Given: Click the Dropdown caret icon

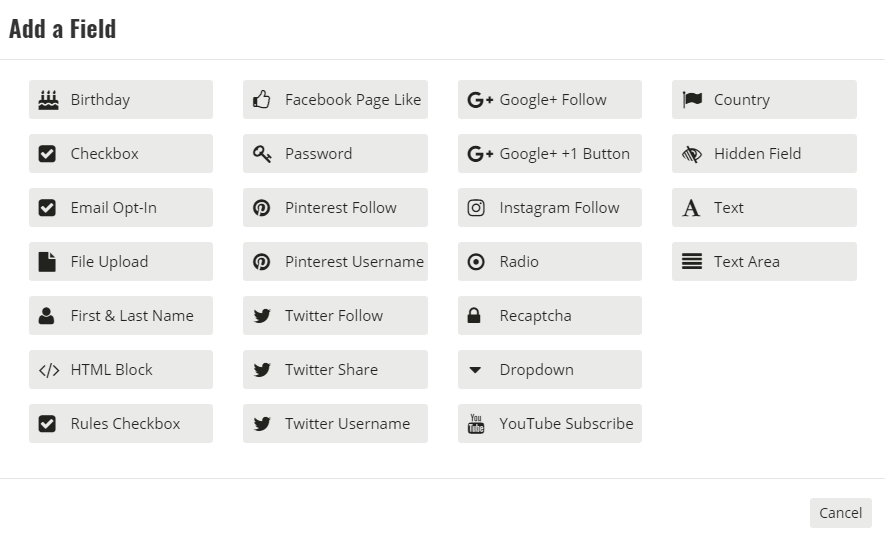Looking at the screenshot, I should (x=475, y=370).
